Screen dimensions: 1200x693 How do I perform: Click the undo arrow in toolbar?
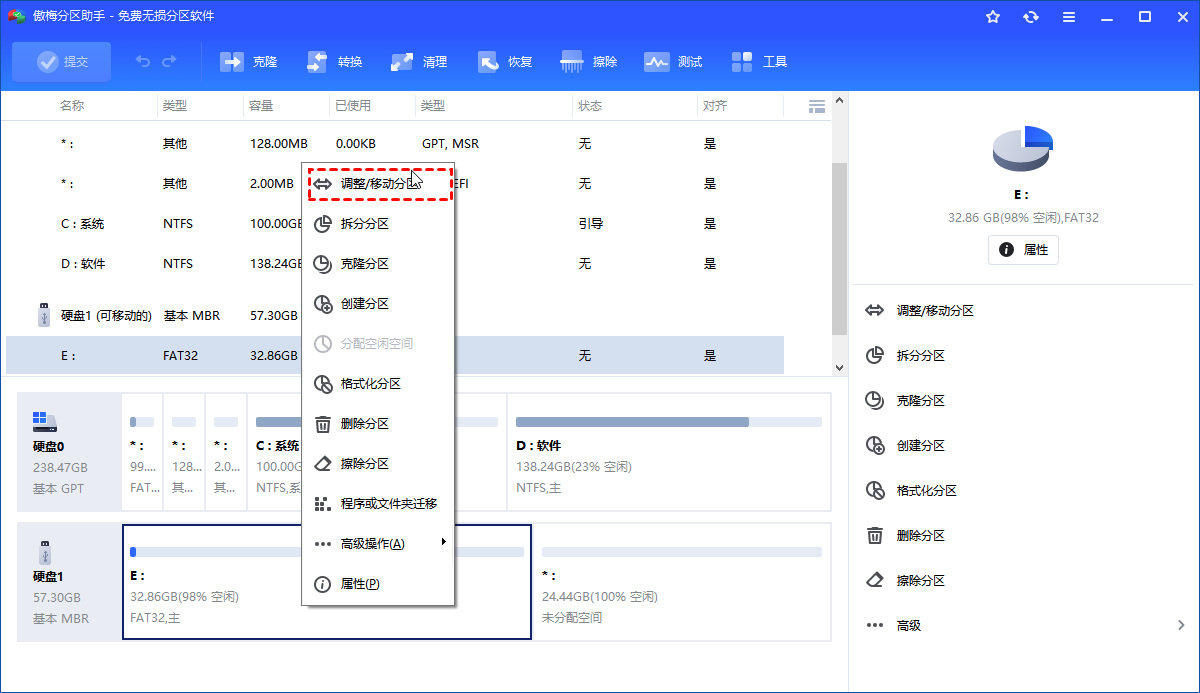click(x=143, y=62)
